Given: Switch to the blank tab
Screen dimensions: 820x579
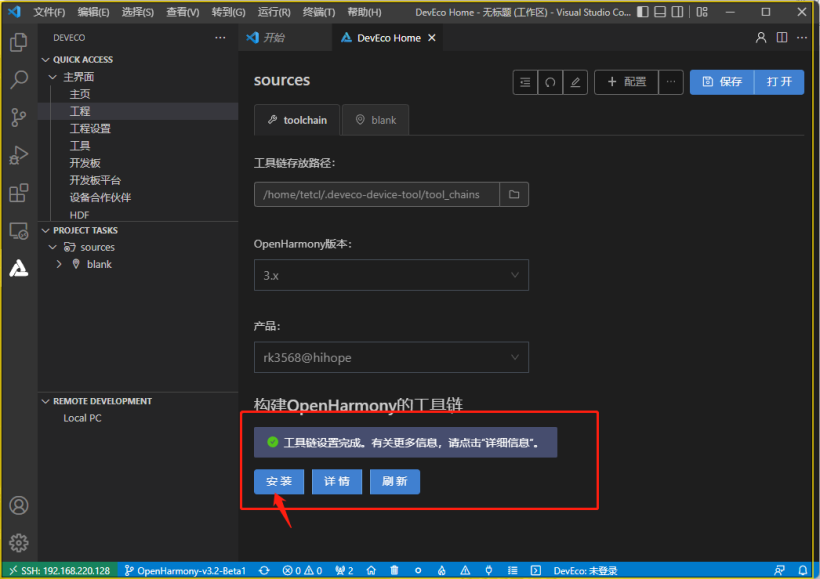Looking at the screenshot, I should (375, 120).
